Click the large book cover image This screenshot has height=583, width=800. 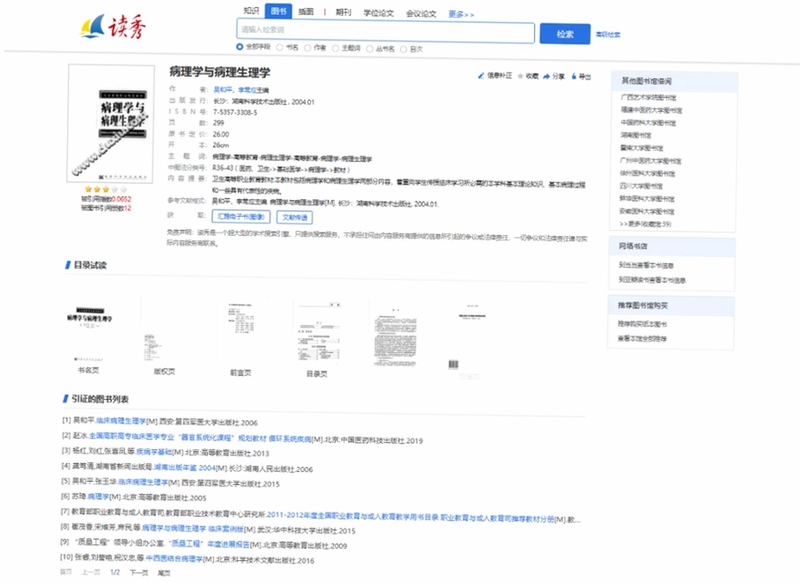pos(110,123)
